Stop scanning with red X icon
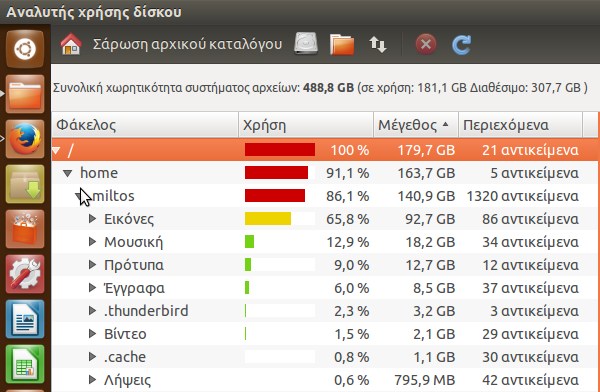 (426, 44)
